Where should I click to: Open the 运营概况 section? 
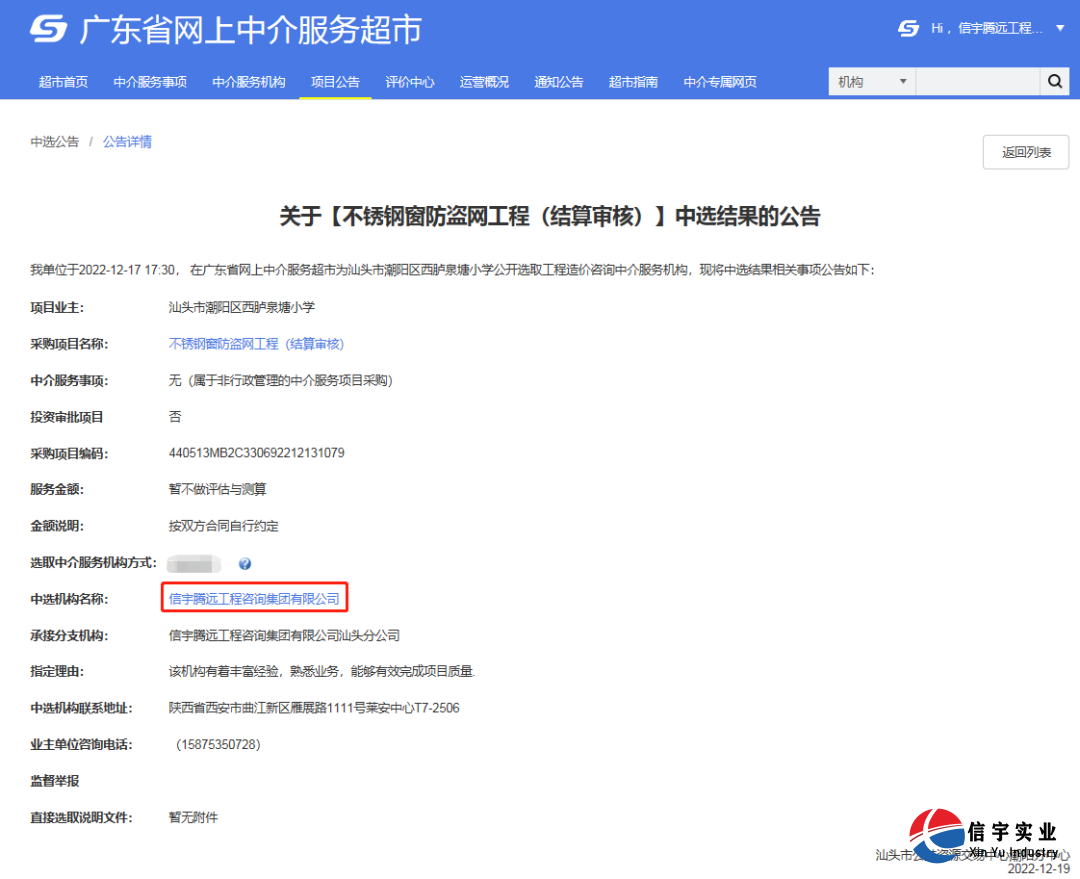pyautogui.click(x=483, y=81)
